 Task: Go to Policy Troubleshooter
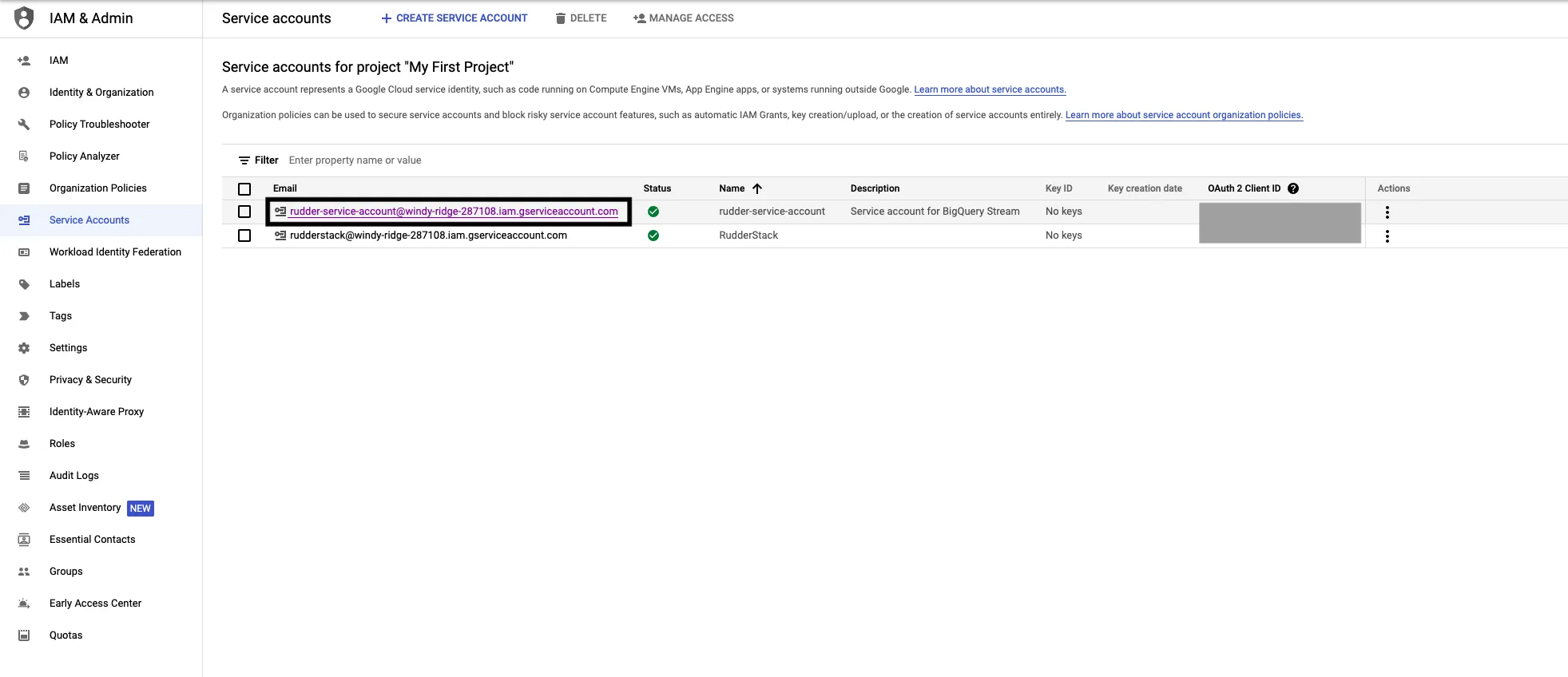[100, 125]
